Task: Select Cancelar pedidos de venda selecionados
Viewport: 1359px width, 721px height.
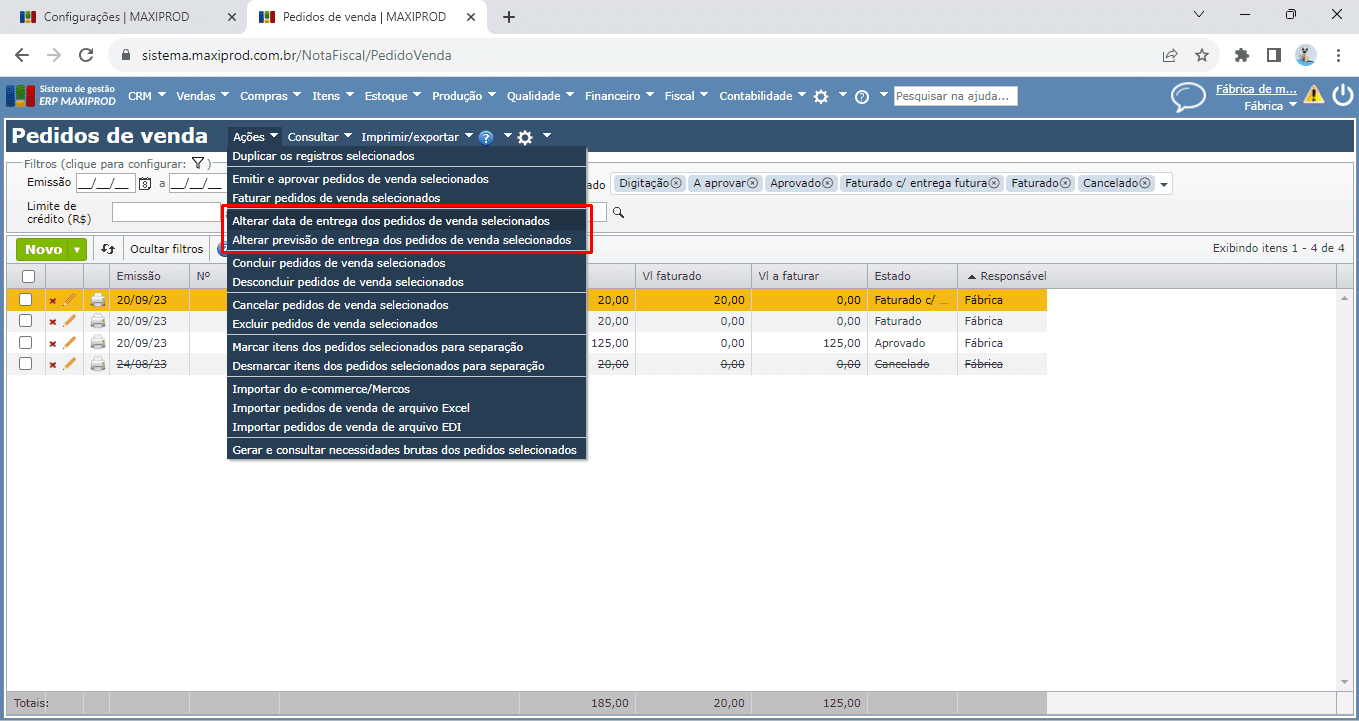Action: click(407, 304)
